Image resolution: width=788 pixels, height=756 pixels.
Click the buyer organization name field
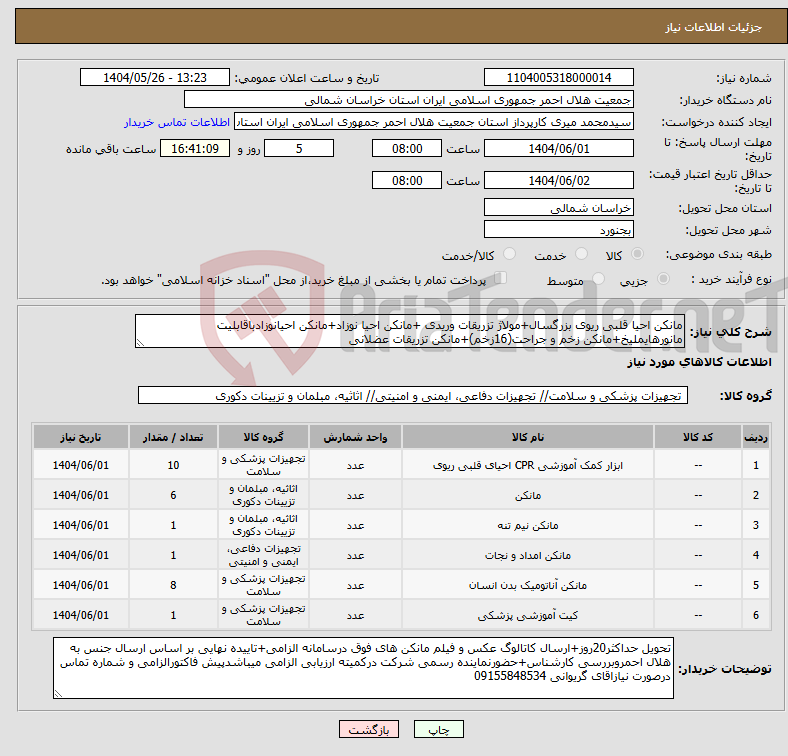[x=409, y=100]
